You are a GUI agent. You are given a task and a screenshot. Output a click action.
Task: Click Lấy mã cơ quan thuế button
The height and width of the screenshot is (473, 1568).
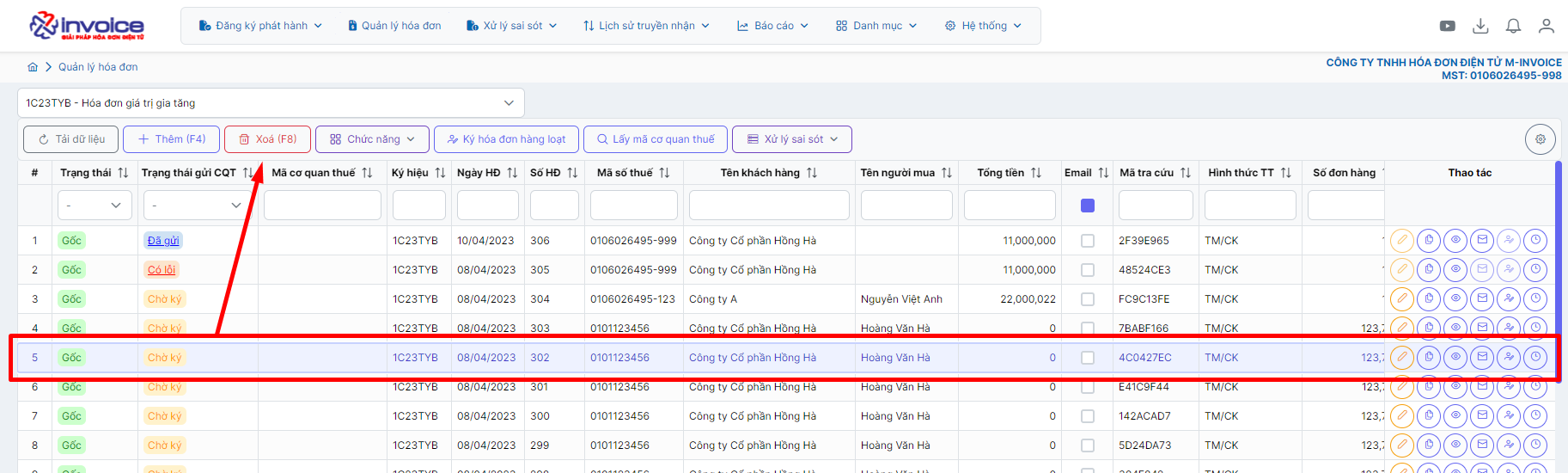pyautogui.click(x=656, y=139)
